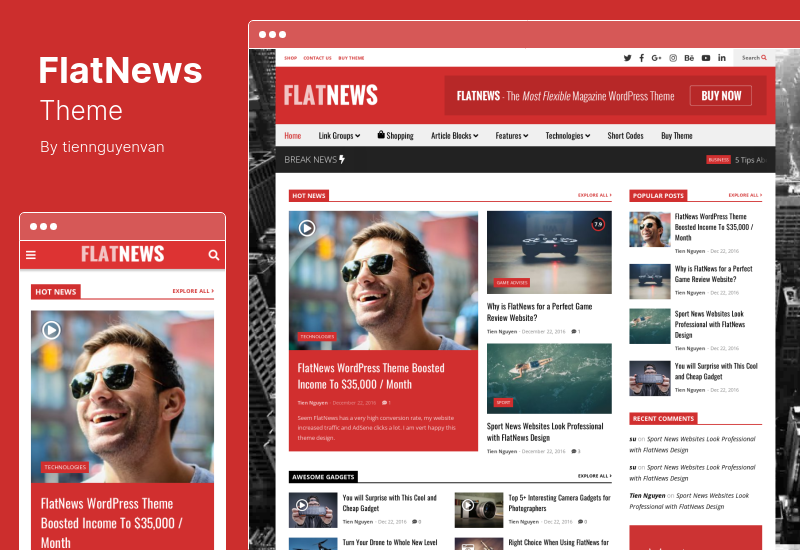
Task: Click the HOT NEWS section label on desktop
Action: click(309, 195)
